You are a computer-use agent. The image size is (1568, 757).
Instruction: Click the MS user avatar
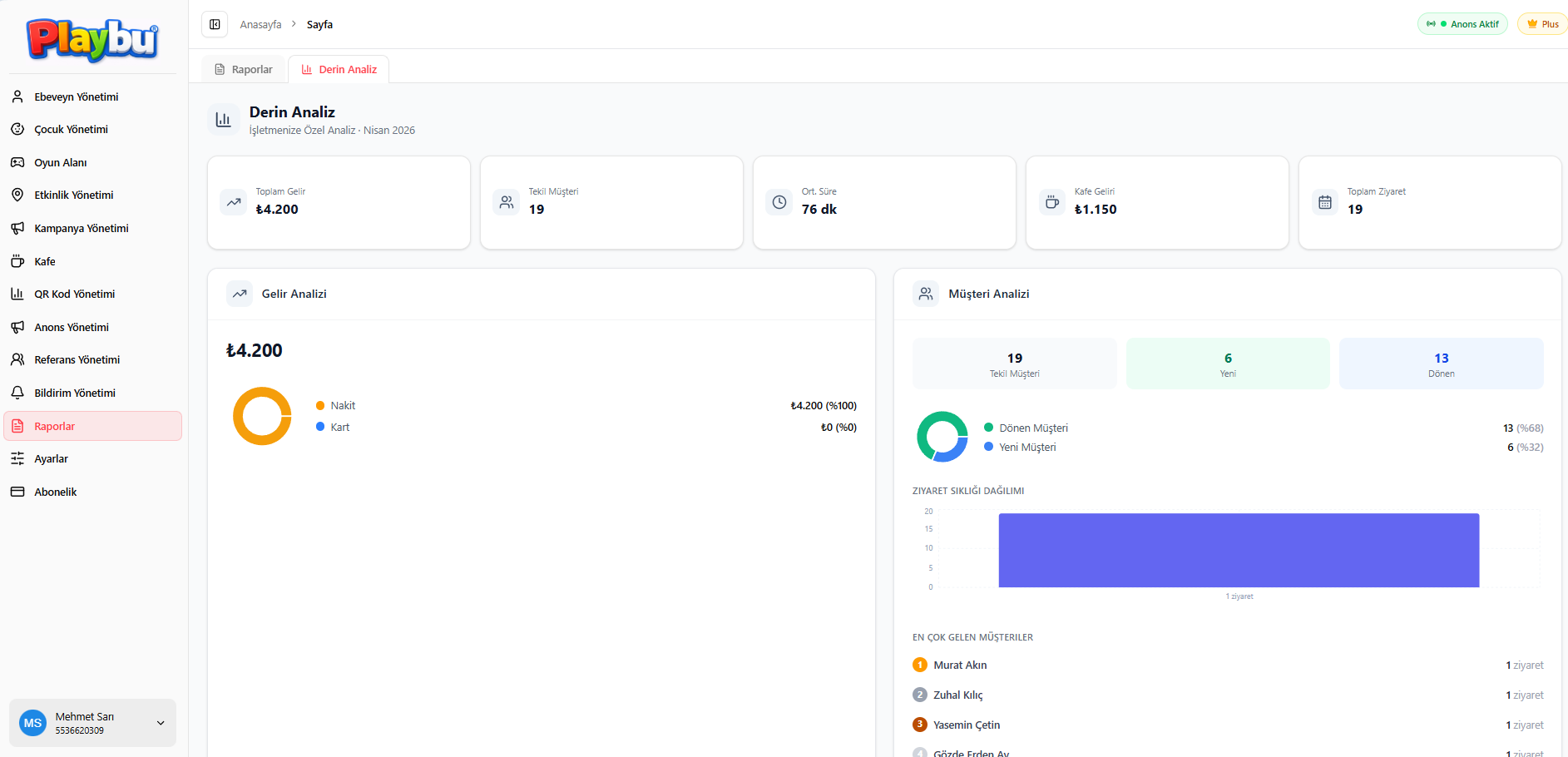point(33,723)
